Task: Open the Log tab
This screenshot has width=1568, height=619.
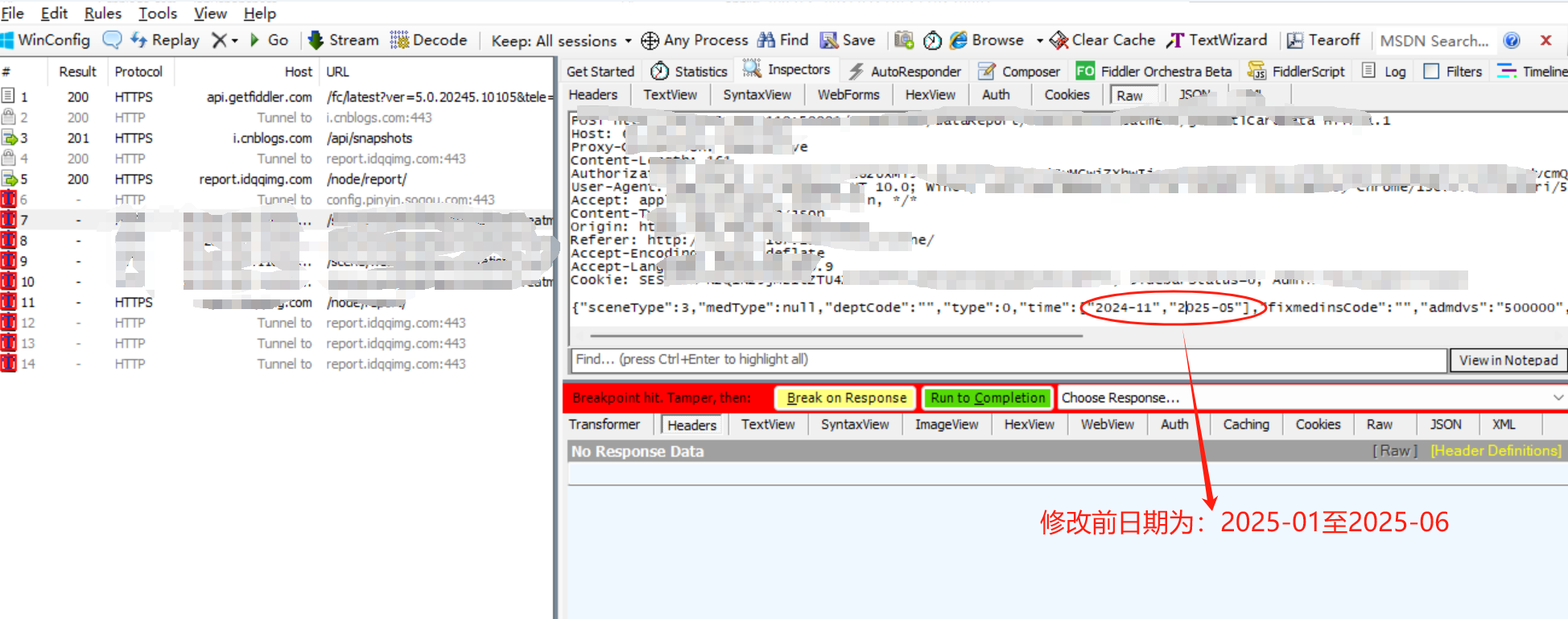Action: pyautogui.click(x=1384, y=72)
